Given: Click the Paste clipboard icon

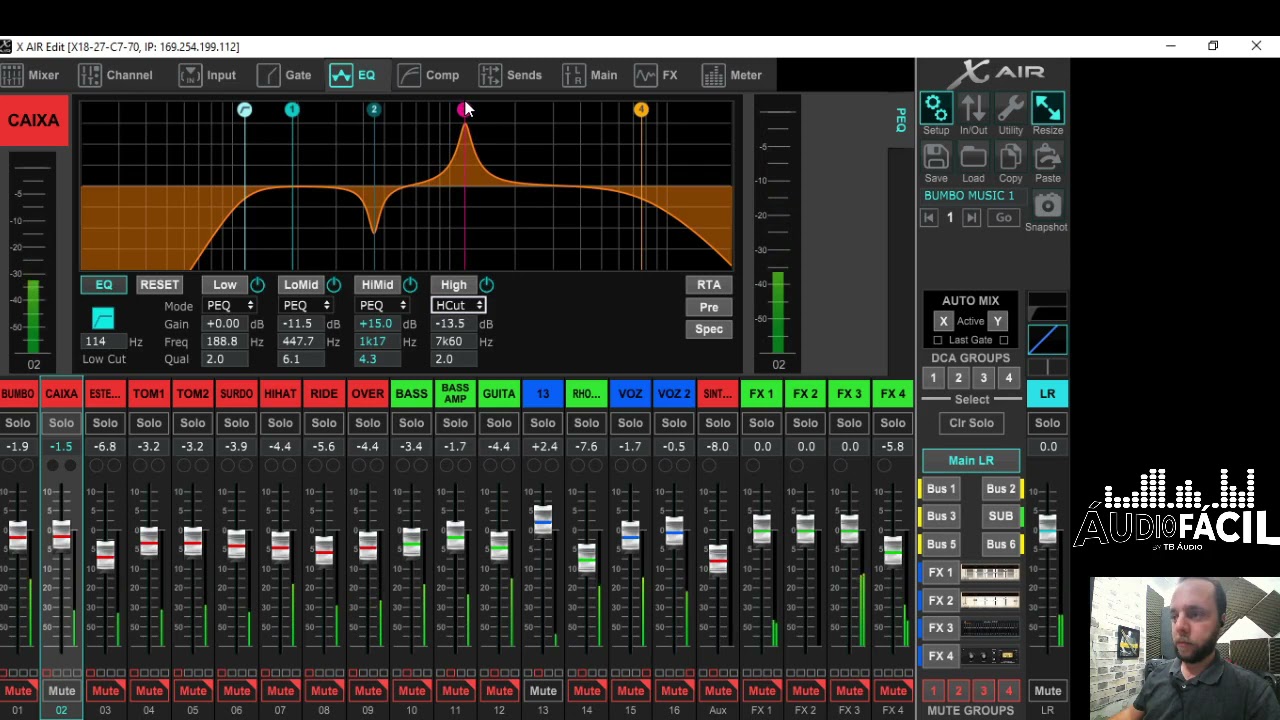Looking at the screenshot, I should 1048,157.
